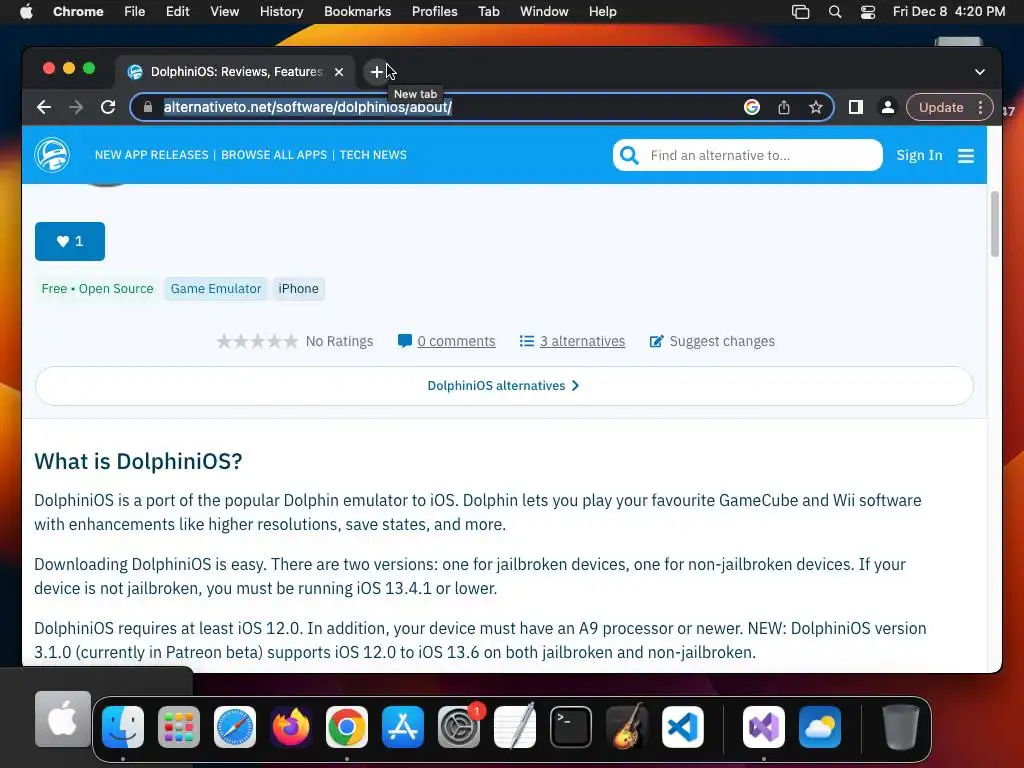1024x768 pixels.
Task: Click the AlternativeTo site logo
Action: coord(52,155)
